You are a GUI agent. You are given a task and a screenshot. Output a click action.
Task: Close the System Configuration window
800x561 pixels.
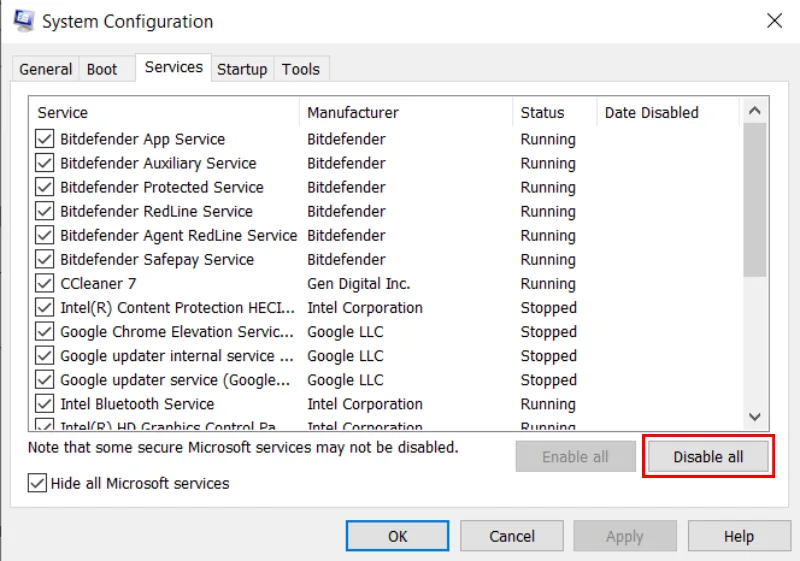pos(774,21)
